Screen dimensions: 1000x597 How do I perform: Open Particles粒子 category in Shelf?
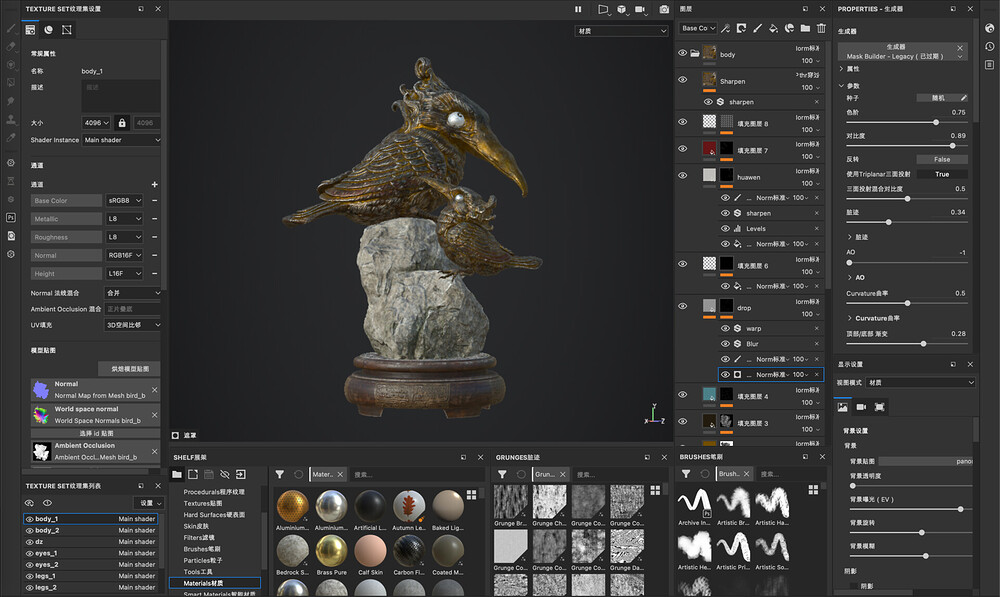(x=202, y=561)
